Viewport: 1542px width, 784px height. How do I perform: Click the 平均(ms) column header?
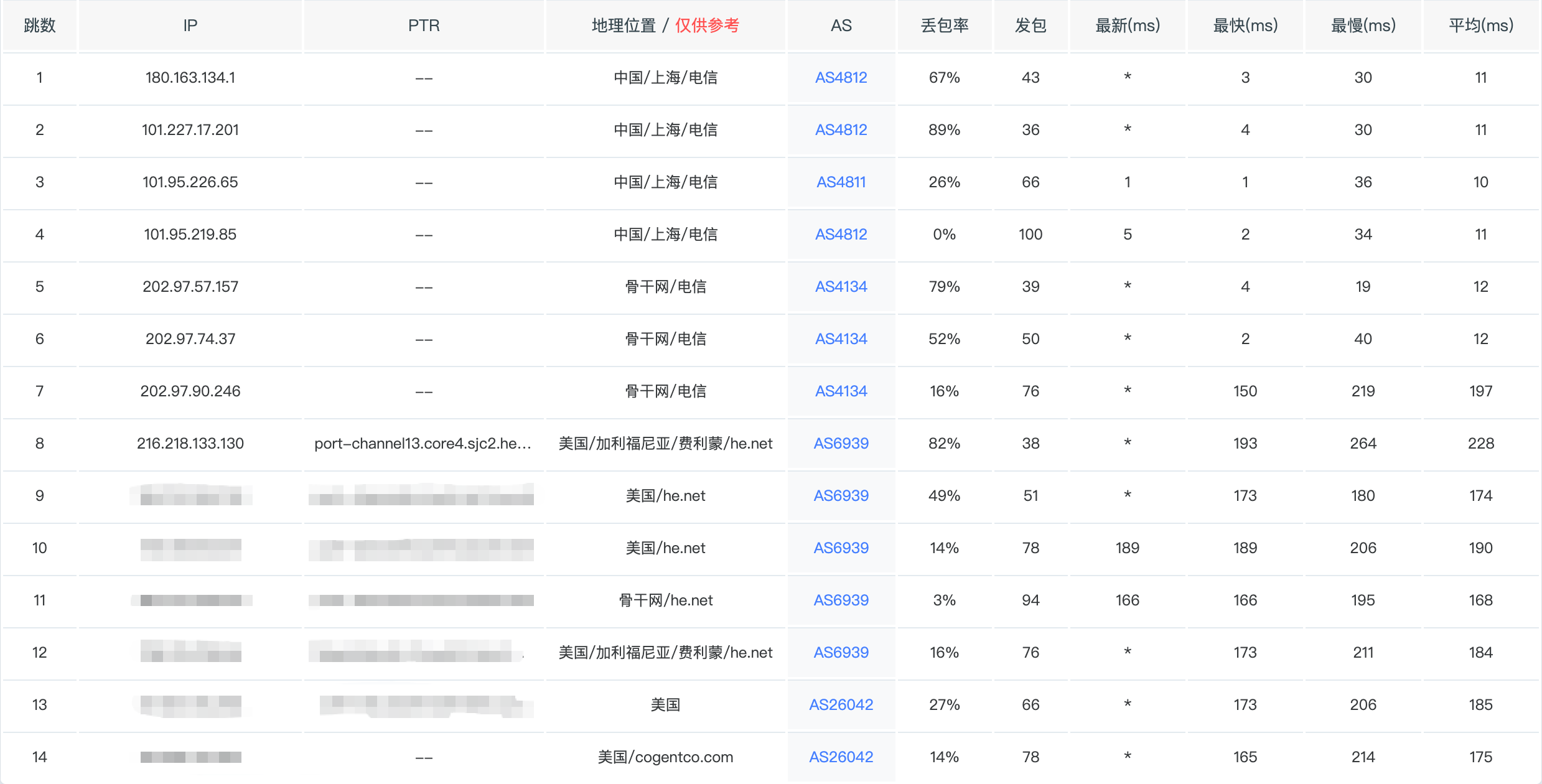click(x=1480, y=26)
